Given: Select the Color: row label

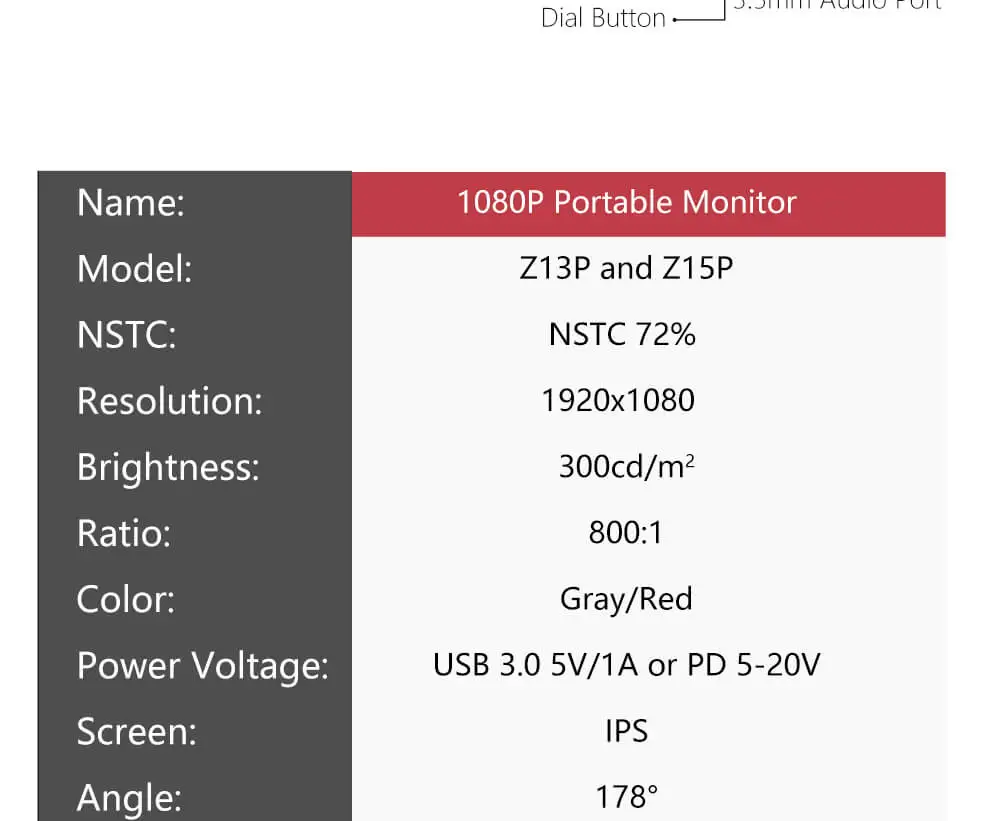Looking at the screenshot, I should (126, 599).
